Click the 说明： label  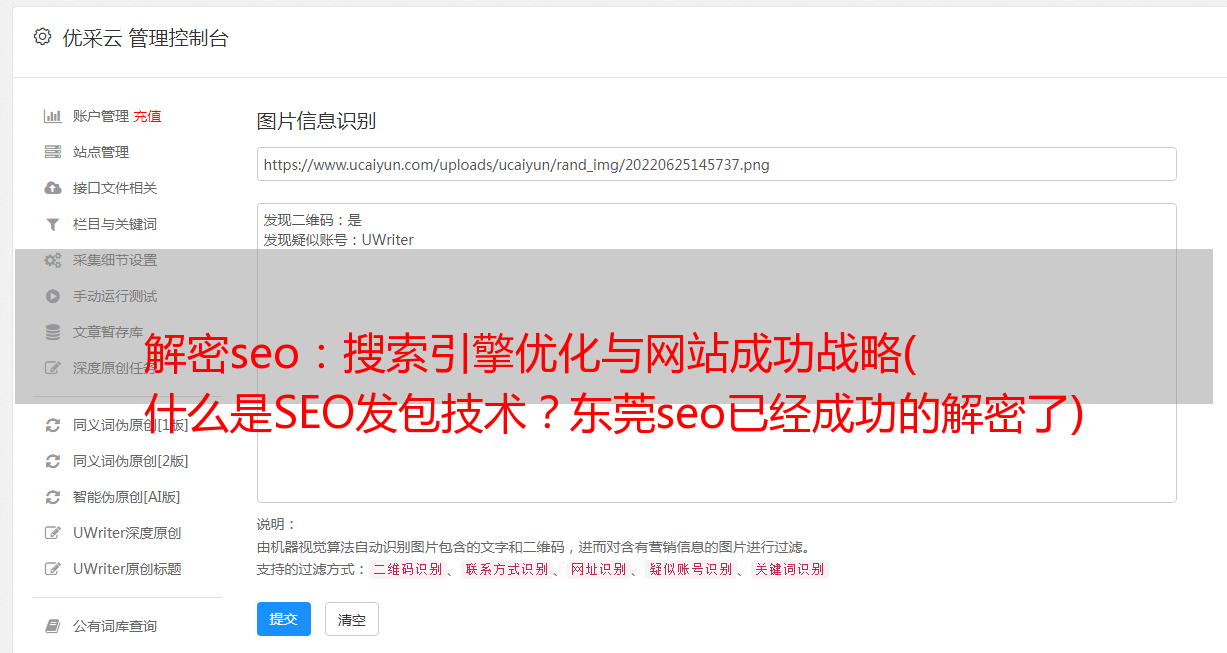coord(277,524)
